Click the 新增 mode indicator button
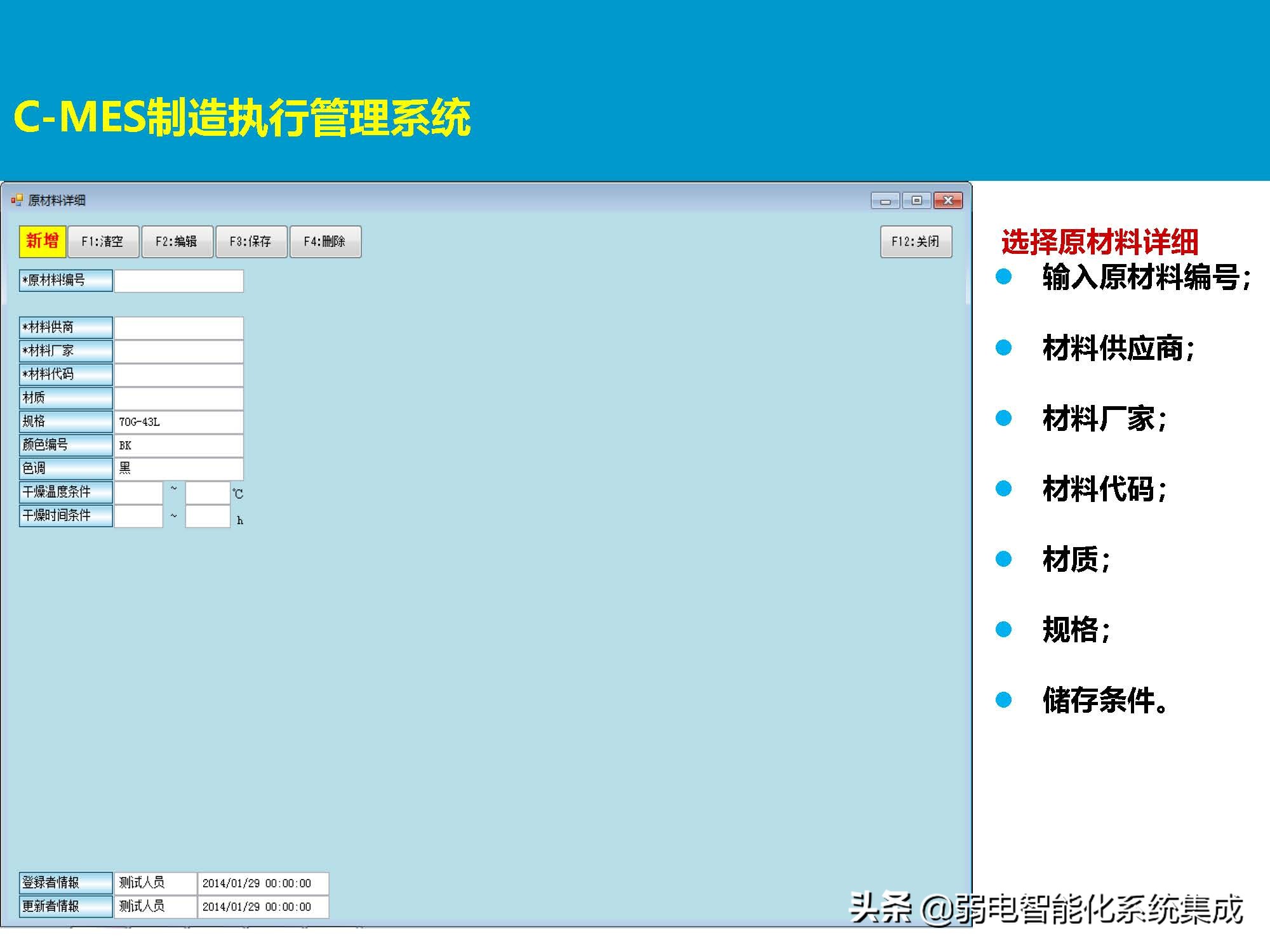 click(x=43, y=242)
